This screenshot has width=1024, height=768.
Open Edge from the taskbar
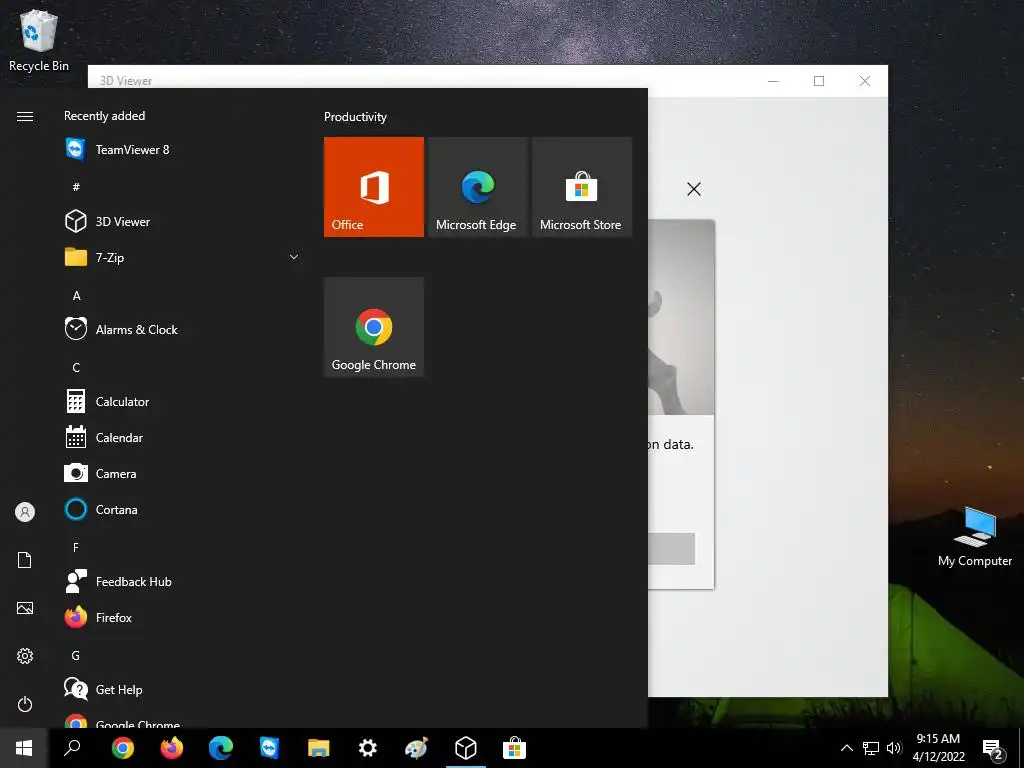pos(221,748)
